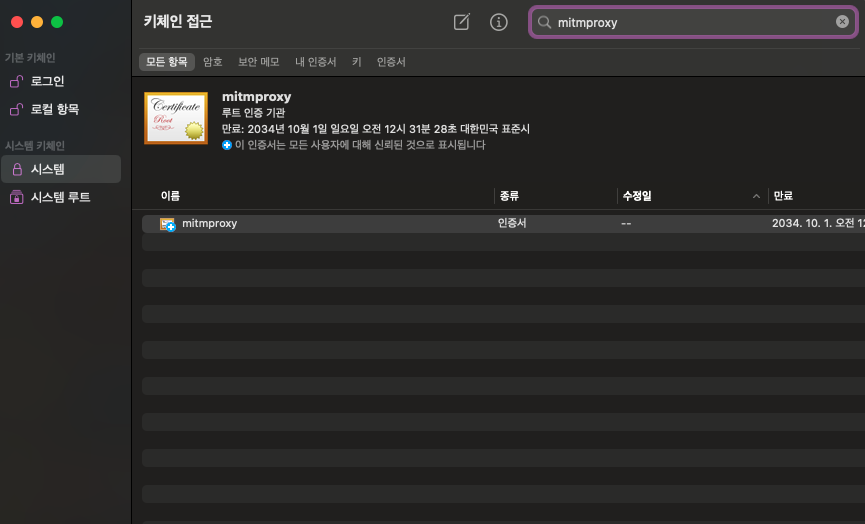865x524 pixels.
Task: Click the lock icon beside 시스템
Action: pos(16,169)
